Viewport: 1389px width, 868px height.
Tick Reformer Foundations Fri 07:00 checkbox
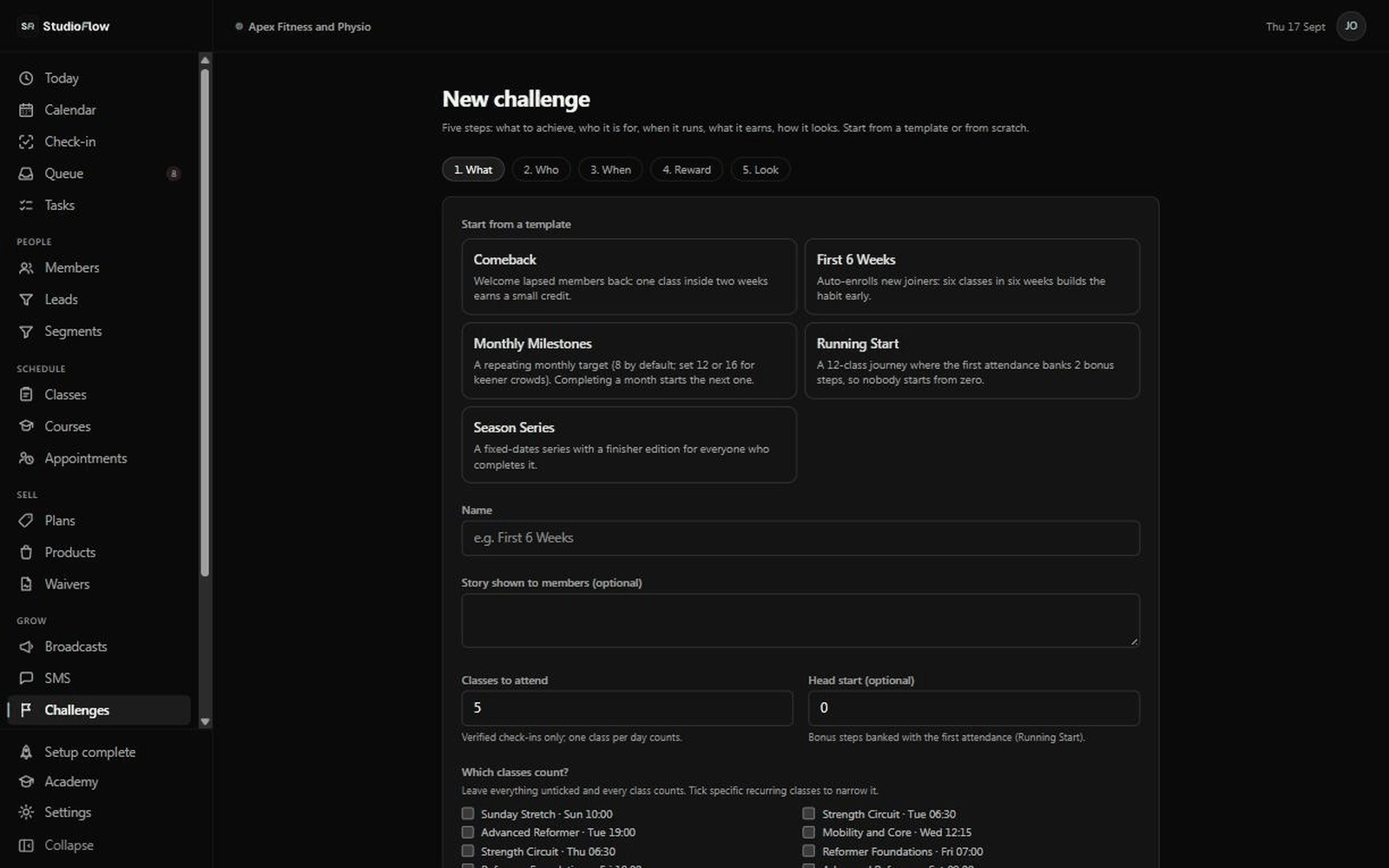point(808,851)
